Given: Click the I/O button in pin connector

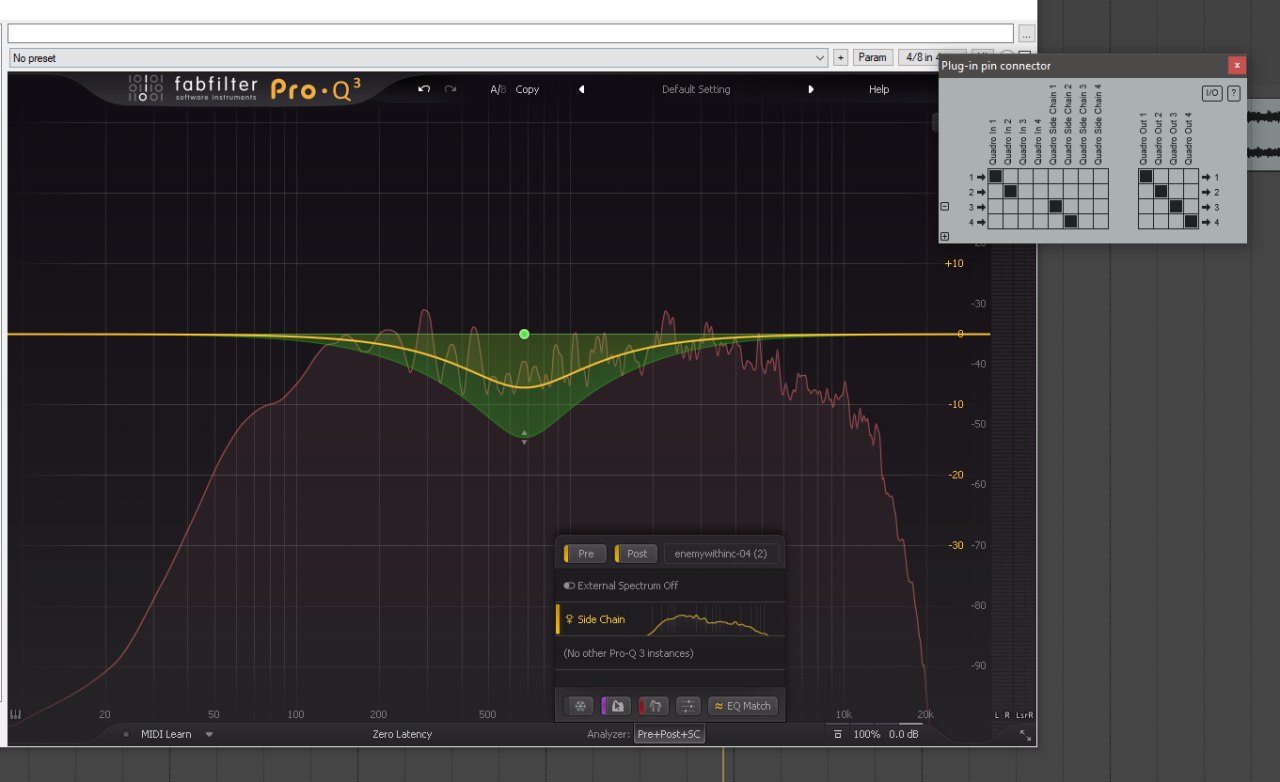Looking at the screenshot, I should (x=1211, y=93).
